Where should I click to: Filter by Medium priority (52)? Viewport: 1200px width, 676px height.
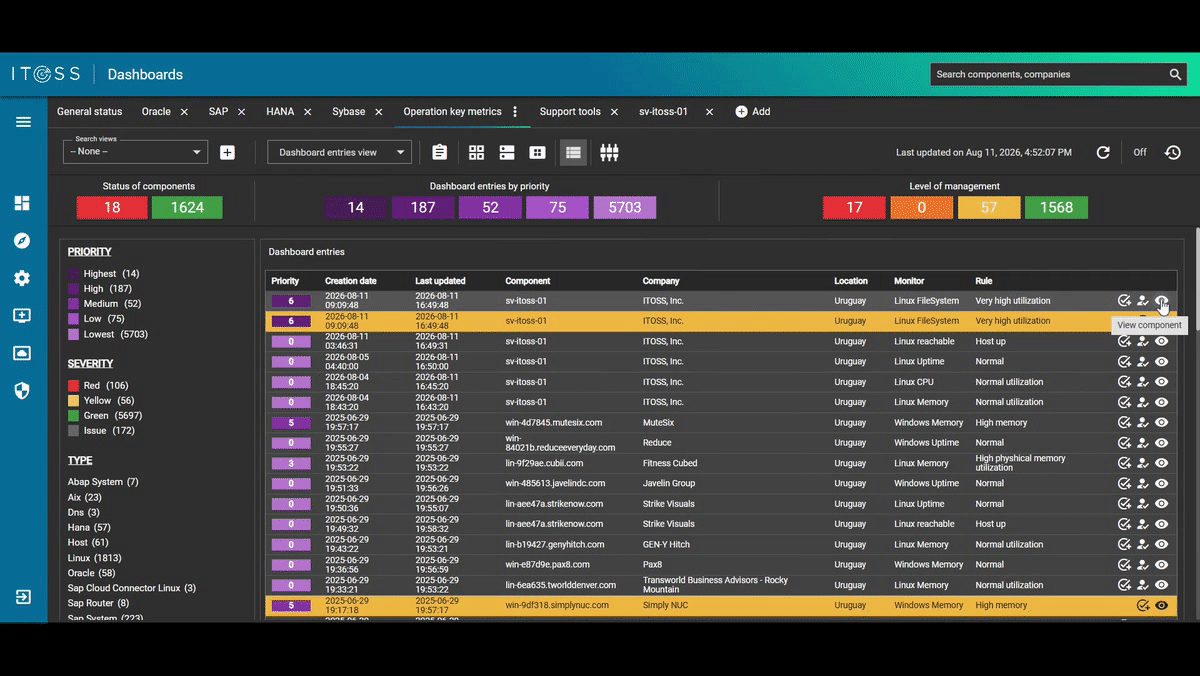point(105,304)
